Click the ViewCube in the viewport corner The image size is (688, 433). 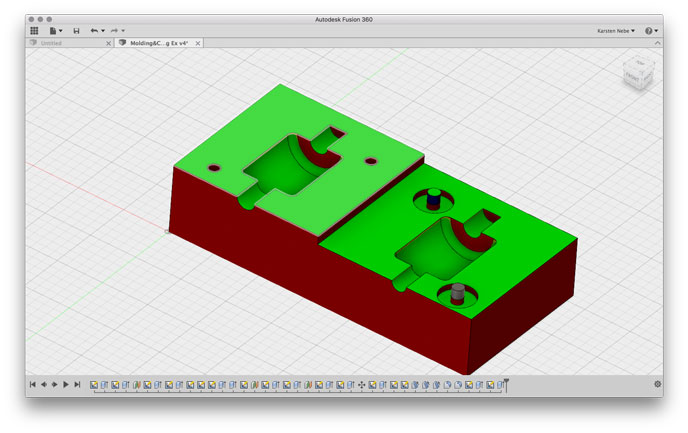[x=638, y=73]
